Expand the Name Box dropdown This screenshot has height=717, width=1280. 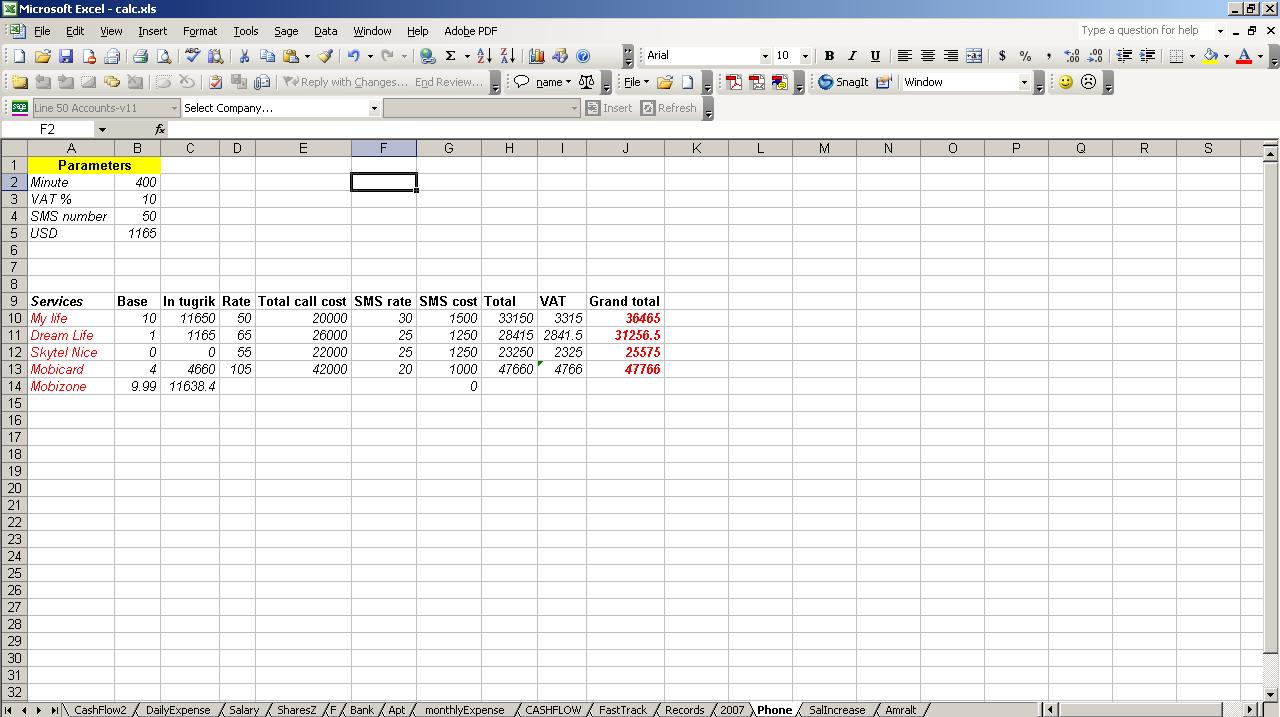(x=102, y=129)
